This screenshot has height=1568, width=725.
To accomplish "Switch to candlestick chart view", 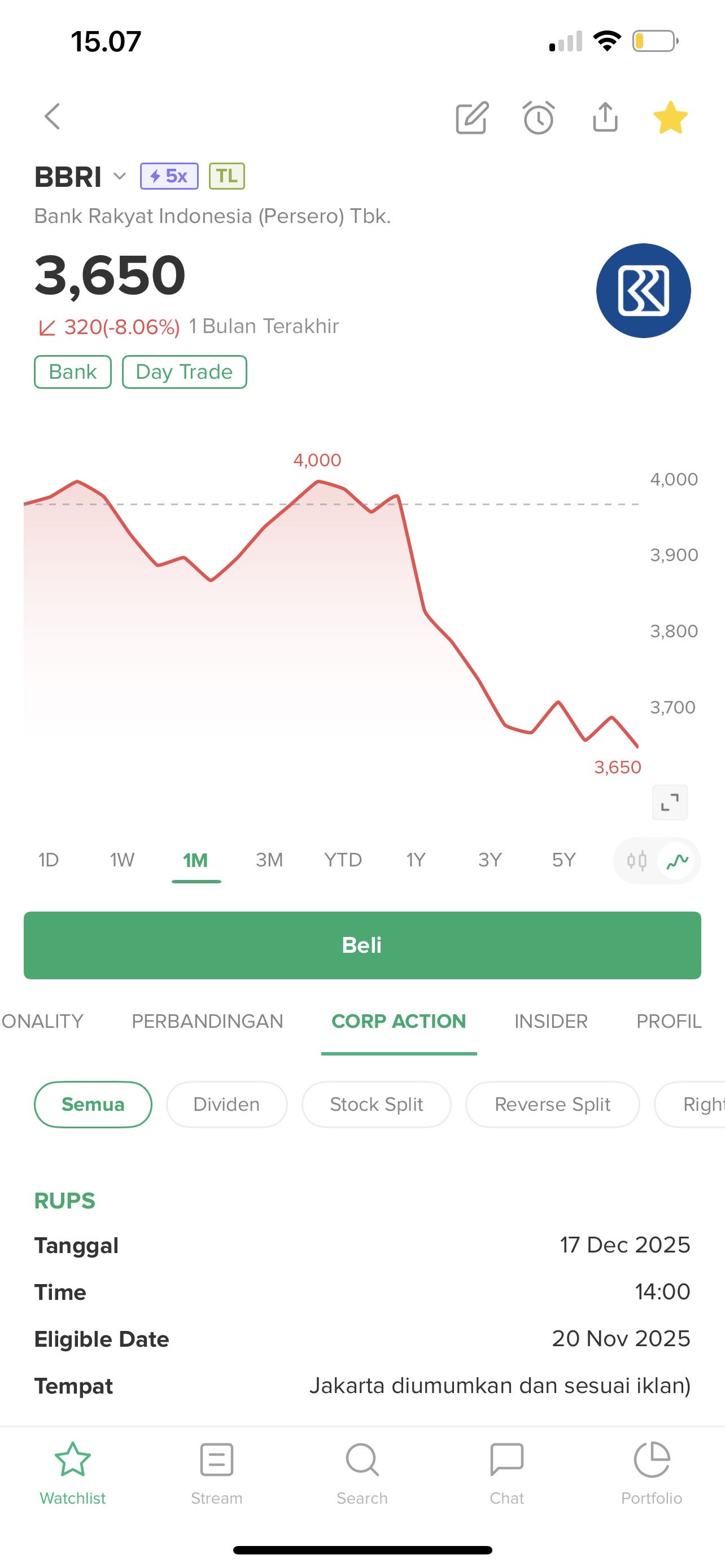I will coord(637,861).
